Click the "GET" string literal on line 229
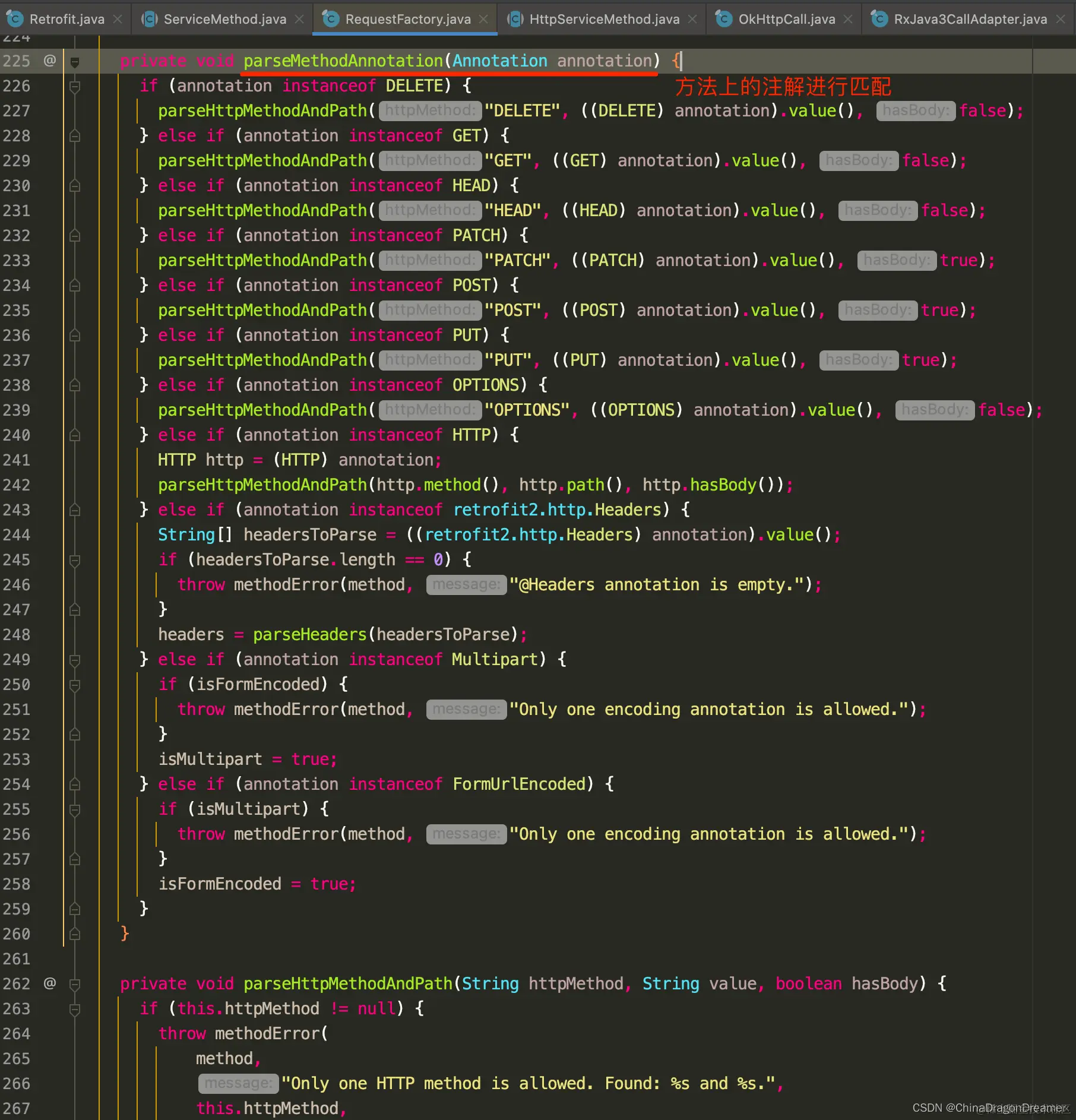The image size is (1076, 1120). pos(508,160)
